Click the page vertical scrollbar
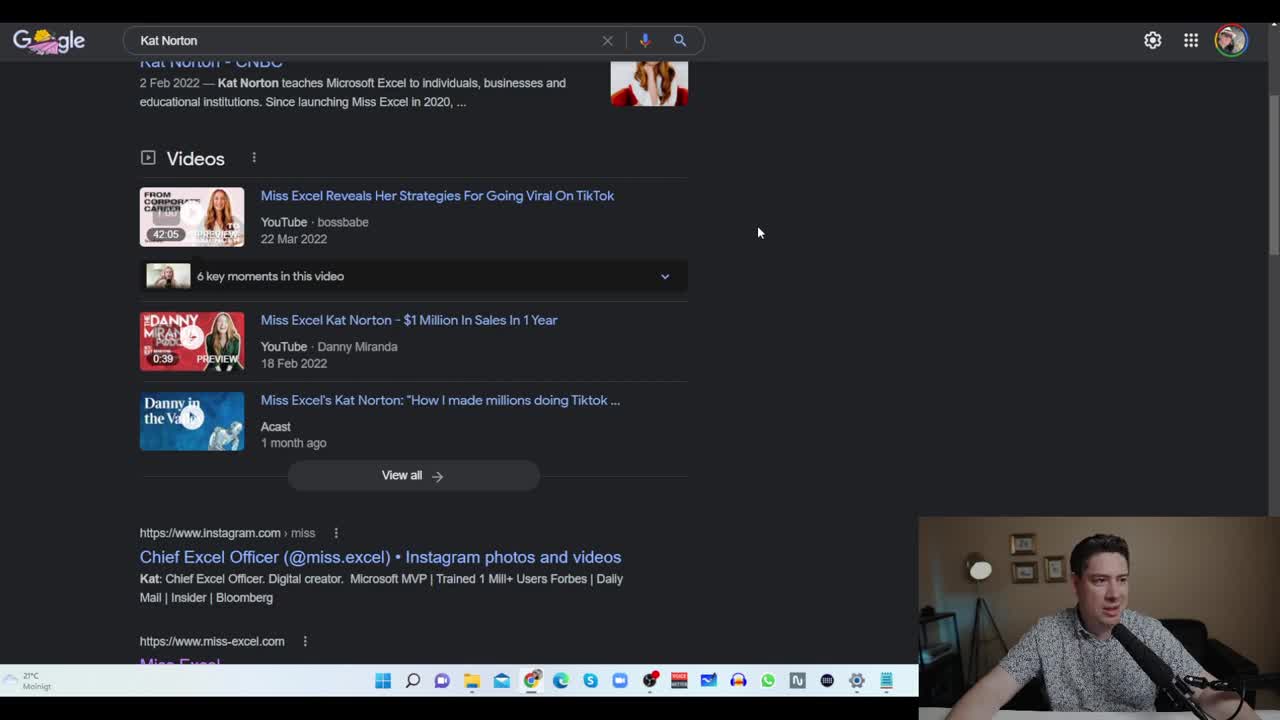This screenshot has height=720, width=1280. [1273, 175]
